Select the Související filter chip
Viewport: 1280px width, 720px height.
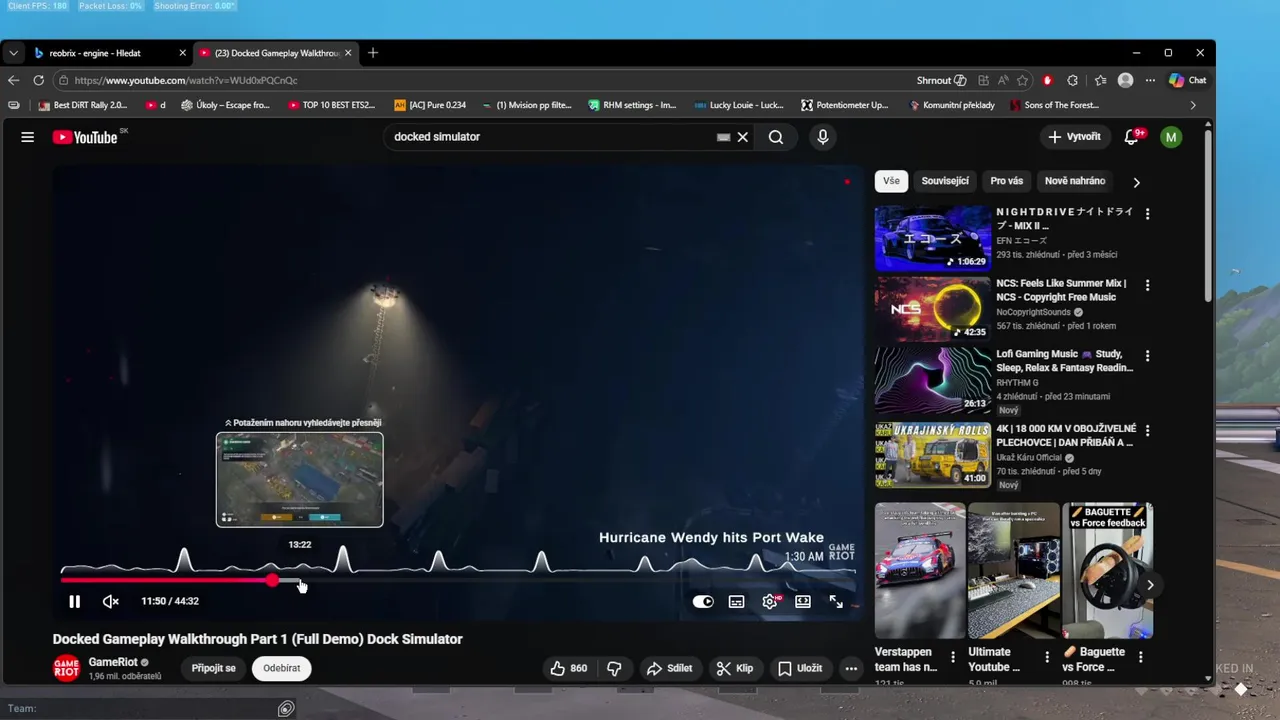(945, 181)
